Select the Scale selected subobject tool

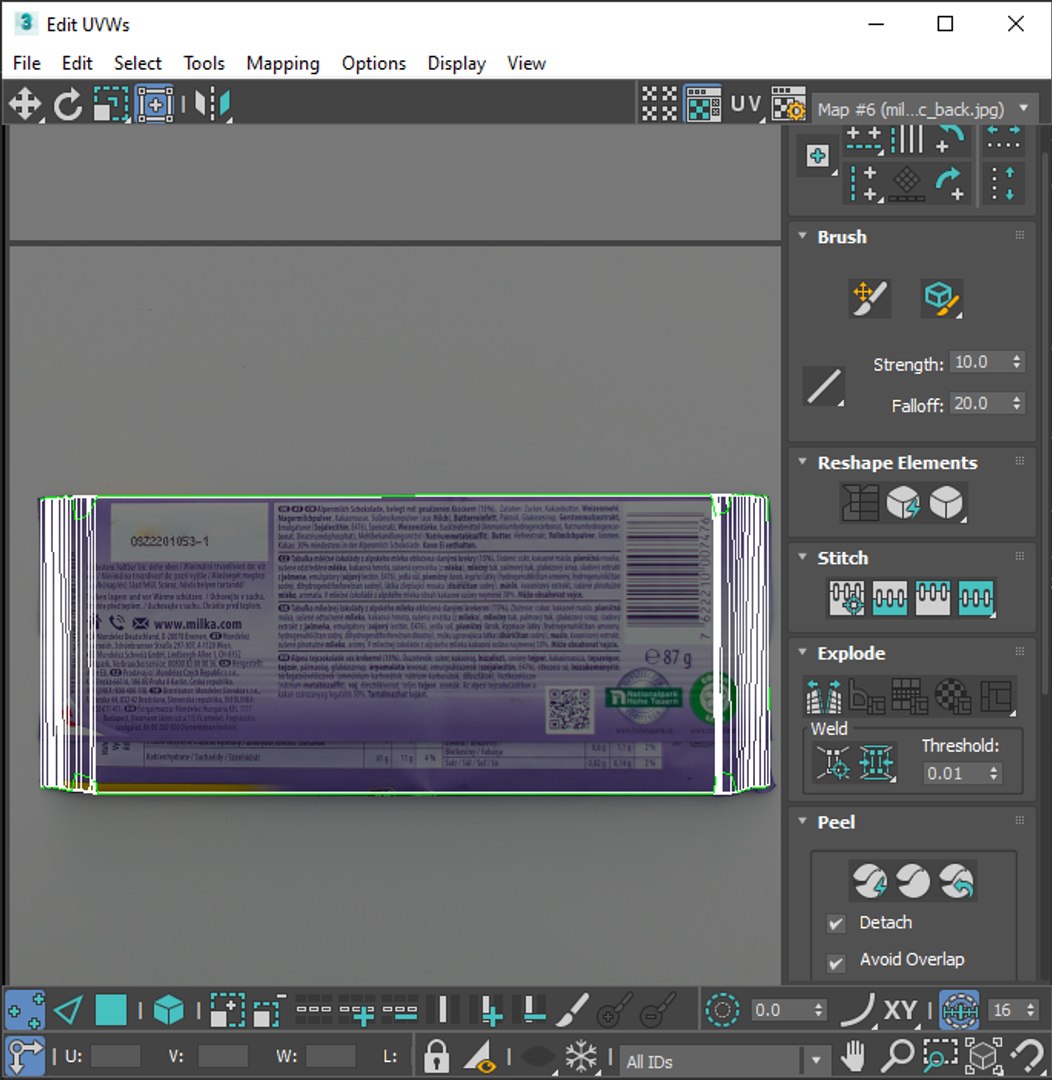[111, 105]
